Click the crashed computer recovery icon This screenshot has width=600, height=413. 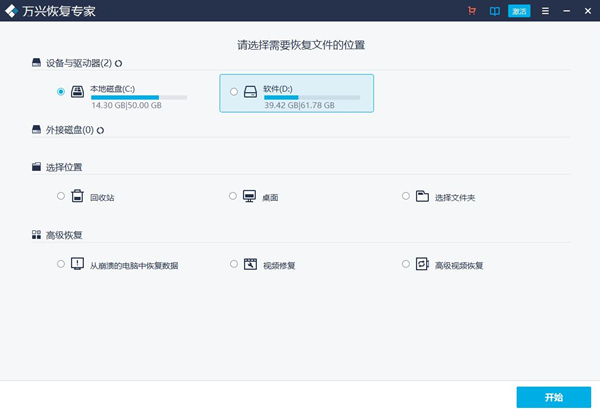77,264
